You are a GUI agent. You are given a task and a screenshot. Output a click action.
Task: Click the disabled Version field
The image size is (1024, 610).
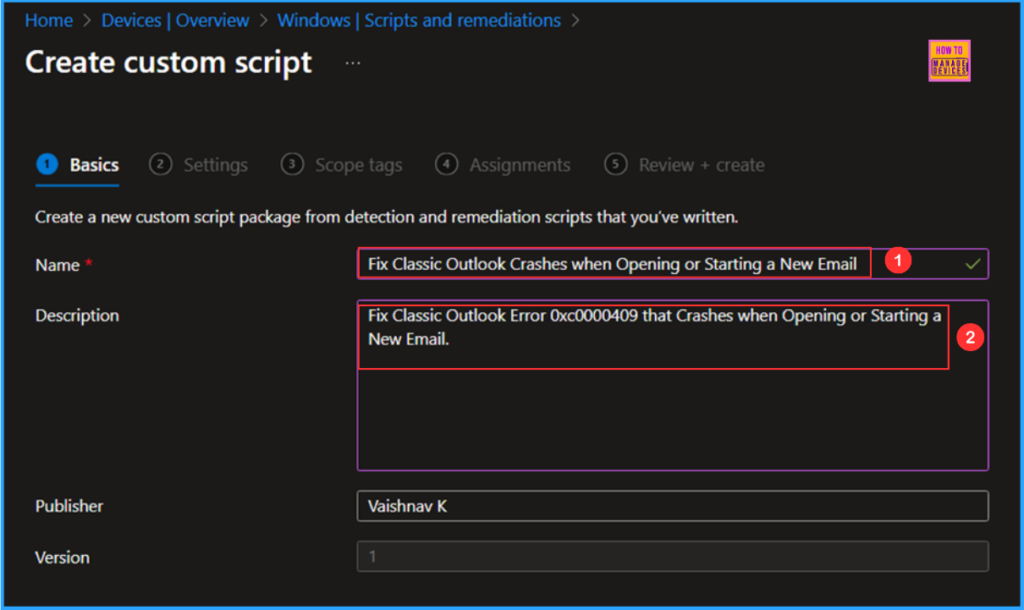[x=673, y=556]
